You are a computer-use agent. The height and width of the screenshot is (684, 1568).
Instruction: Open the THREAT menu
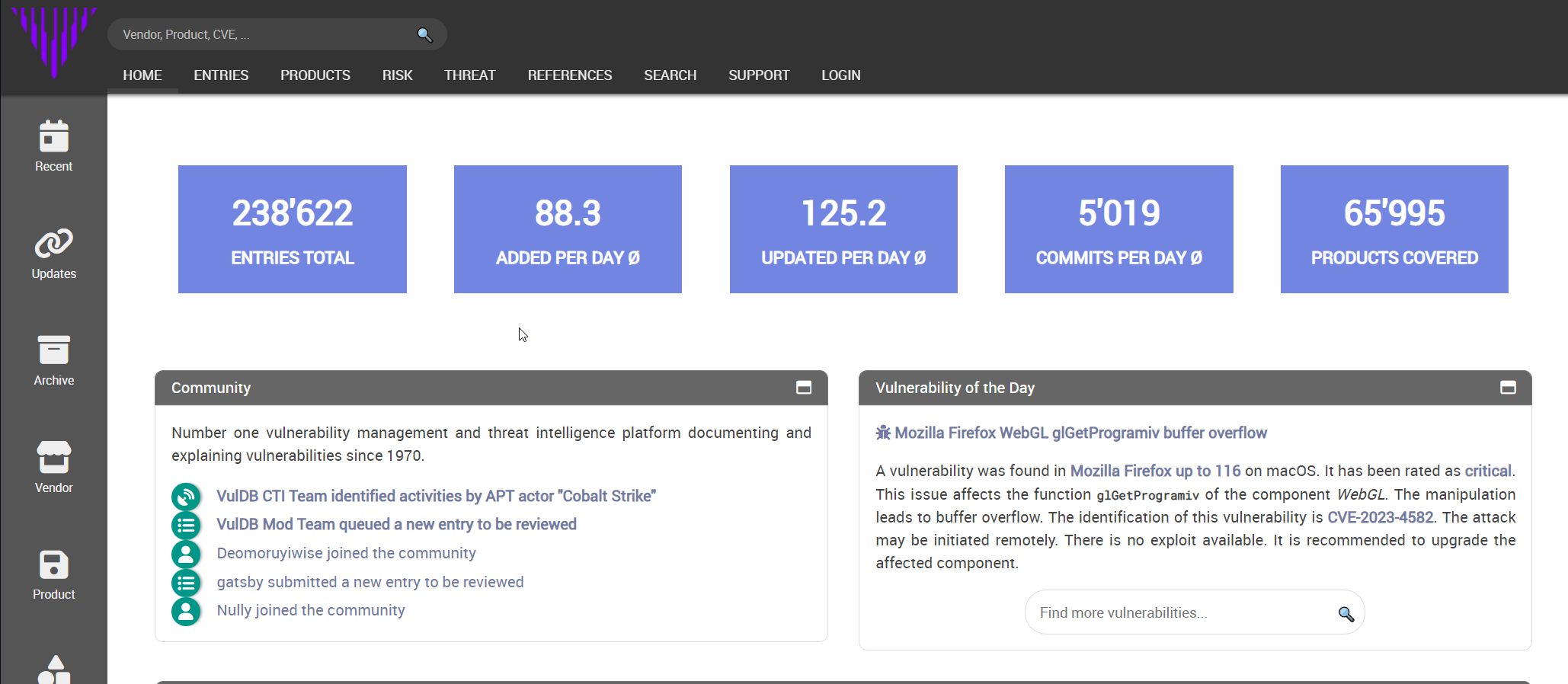[469, 75]
